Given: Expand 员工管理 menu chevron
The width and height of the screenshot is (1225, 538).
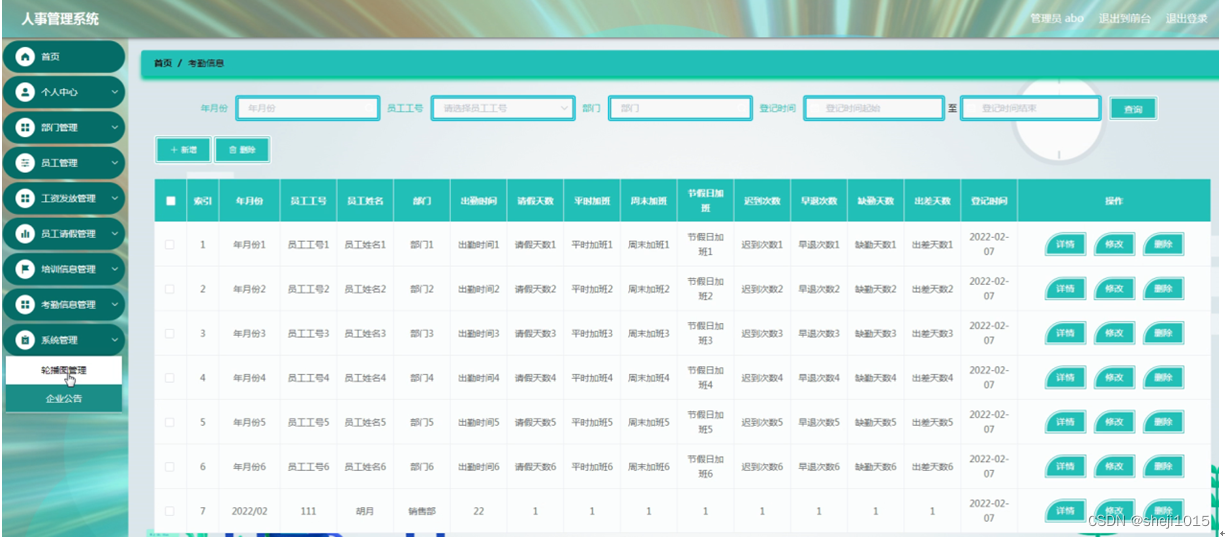Looking at the screenshot, I should 114,163.
